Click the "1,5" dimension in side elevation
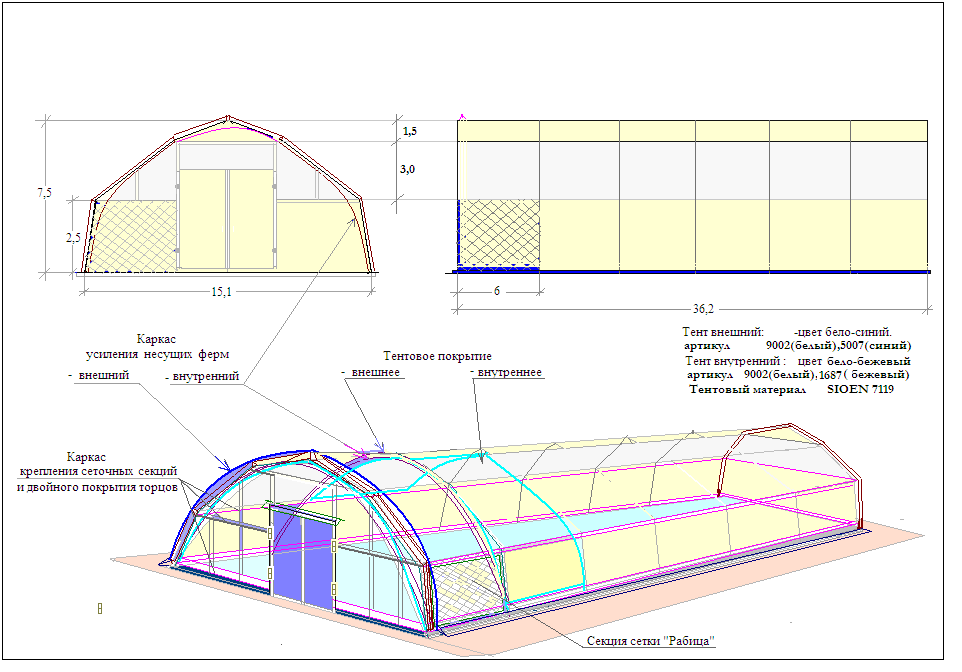The width and height of the screenshot is (962, 672). pyautogui.click(x=409, y=132)
